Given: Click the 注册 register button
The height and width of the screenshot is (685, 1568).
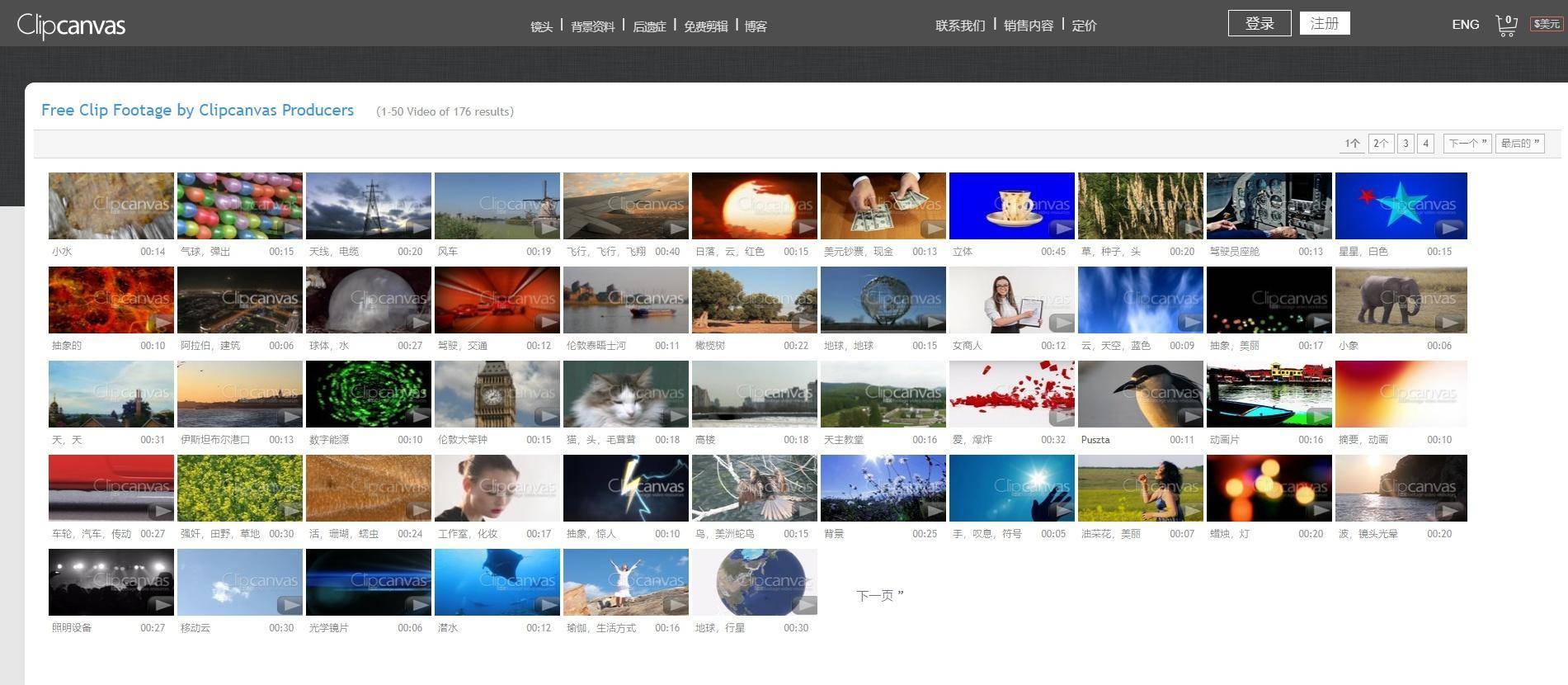Looking at the screenshot, I should [1324, 23].
